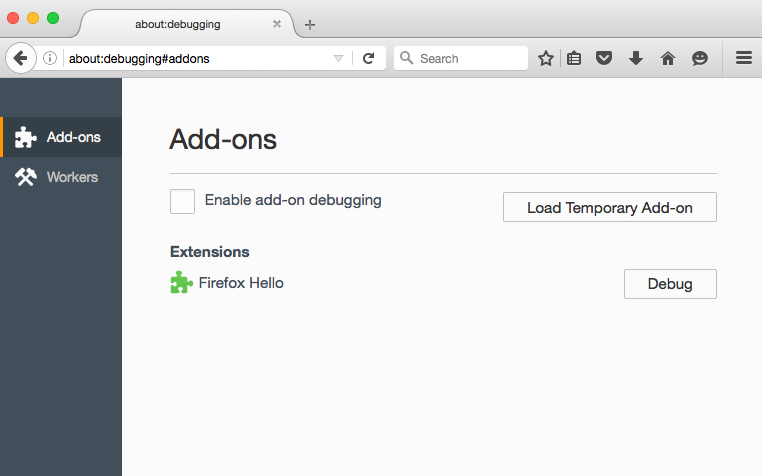The width and height of the screenshot is (762, 476).
Task: Click the about:debugging#addons address field
Action: point(197,58)
